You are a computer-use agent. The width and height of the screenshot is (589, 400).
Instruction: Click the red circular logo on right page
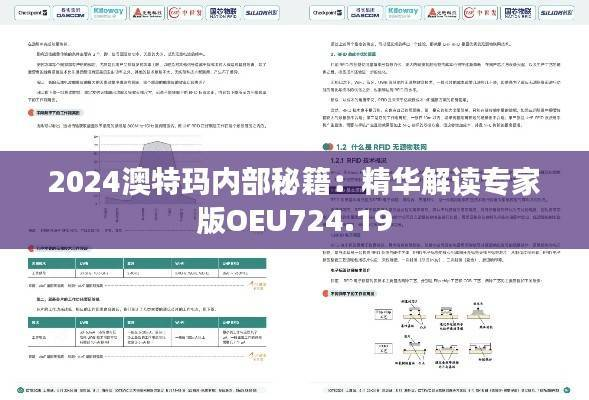480,13
